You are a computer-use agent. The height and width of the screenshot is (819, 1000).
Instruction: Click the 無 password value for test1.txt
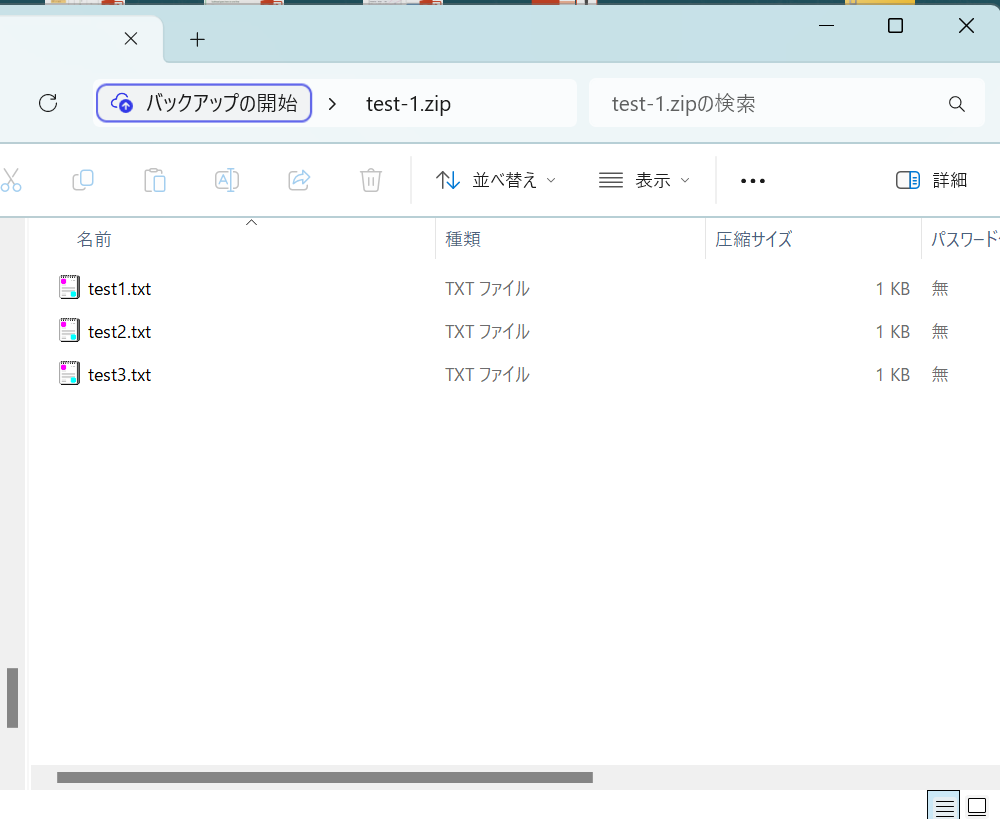pos(940,289)
